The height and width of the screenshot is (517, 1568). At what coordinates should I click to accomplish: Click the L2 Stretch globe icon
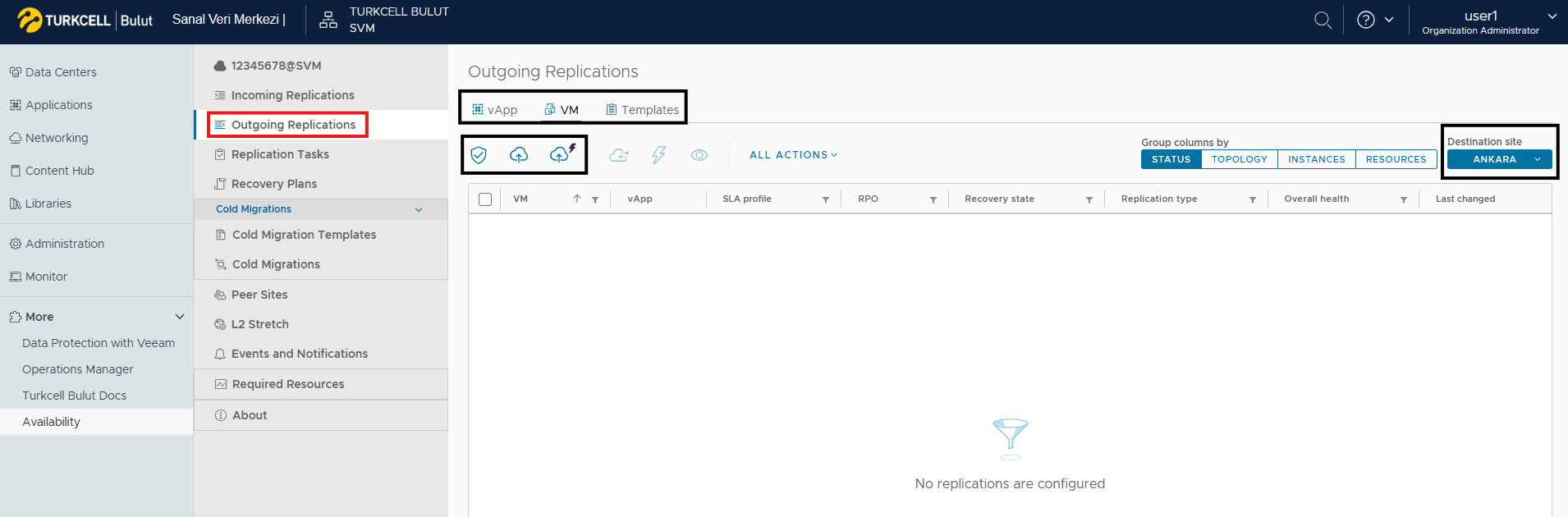coord(220,324)
